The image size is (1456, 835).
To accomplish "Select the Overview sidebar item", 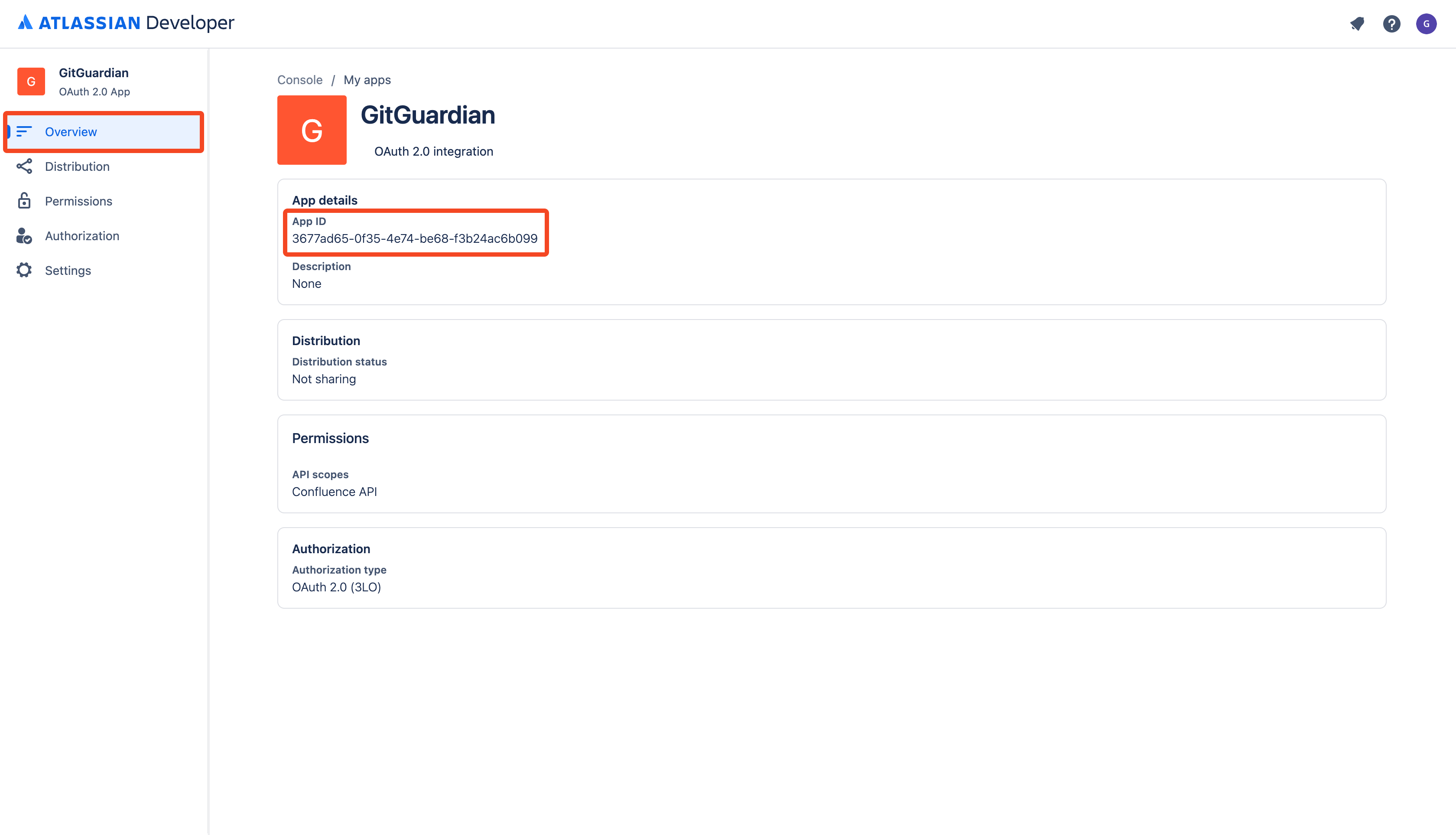I will (104, 131).
